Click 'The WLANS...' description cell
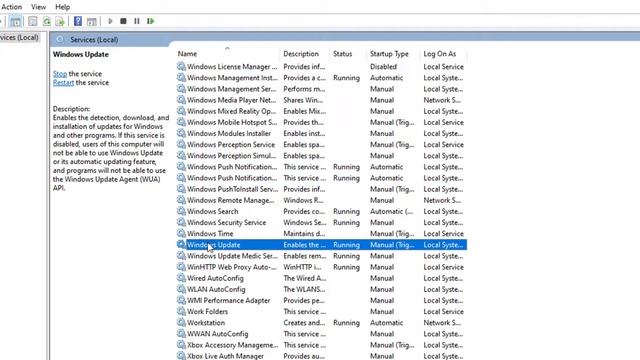The height and width of the screenshot is (360, 640). (x=304, y=289)
